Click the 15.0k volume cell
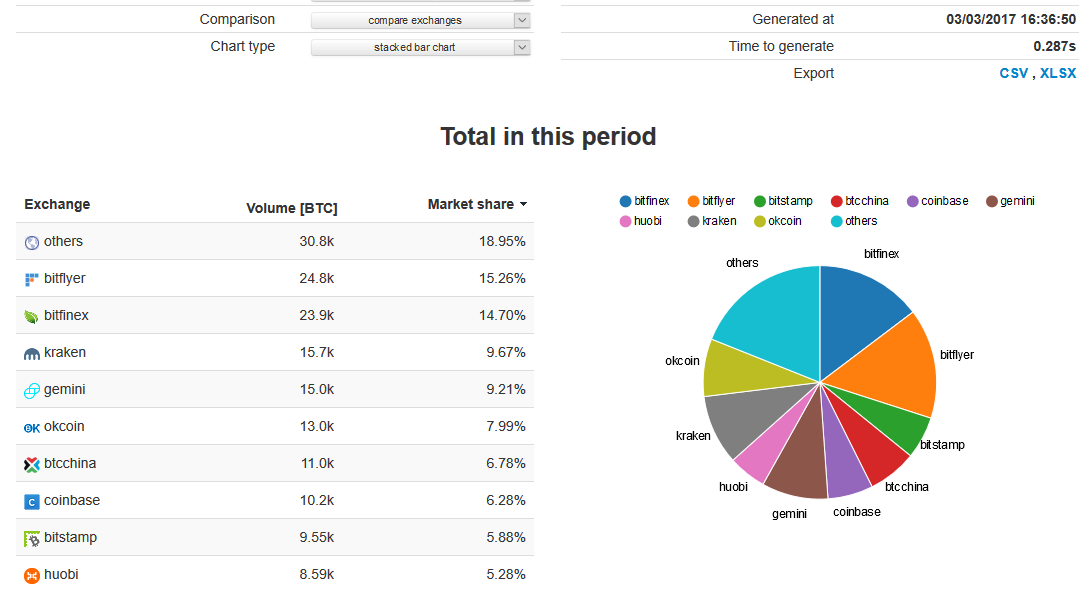The image size is (1086, 596). (x=317, y=390)
